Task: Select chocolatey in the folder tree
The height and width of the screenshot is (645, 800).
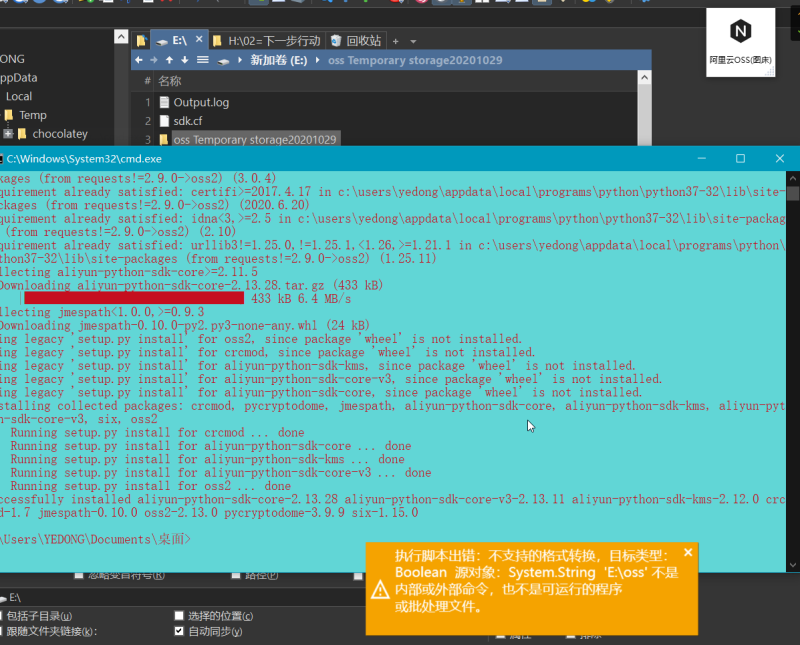Action: (60, 134)
